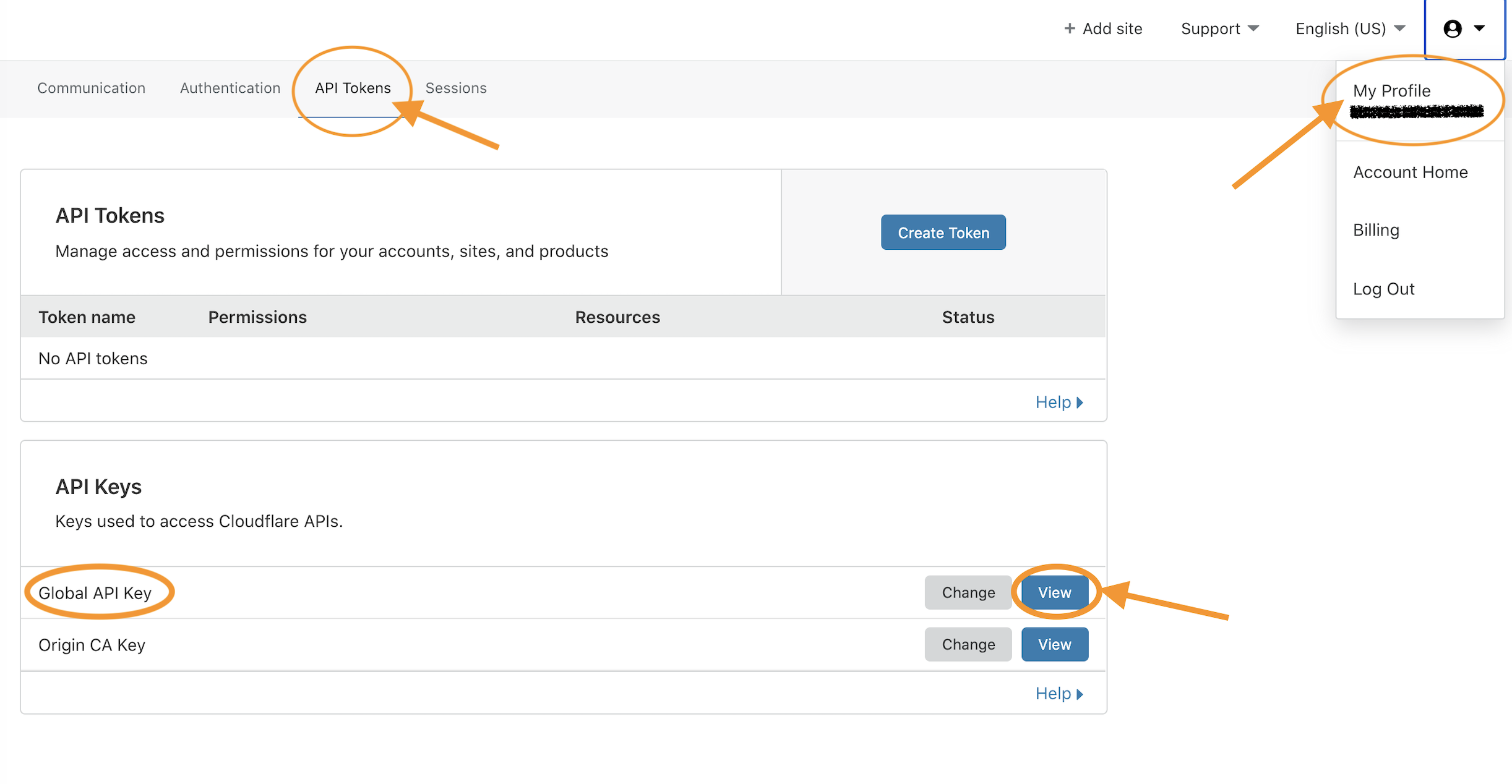This screenshot has width=1512, height=784.
Task: View the Global API Key
Action: point(1055,592)
